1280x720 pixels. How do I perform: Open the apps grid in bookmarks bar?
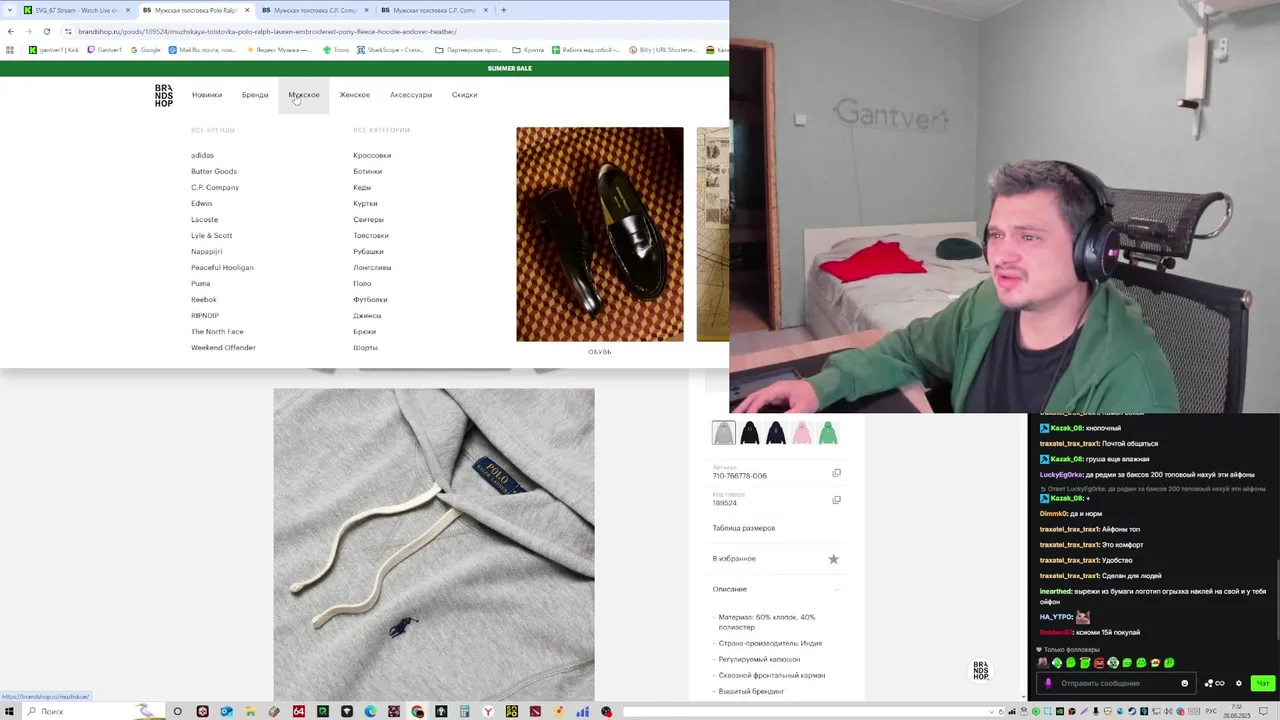coord(10,50)
